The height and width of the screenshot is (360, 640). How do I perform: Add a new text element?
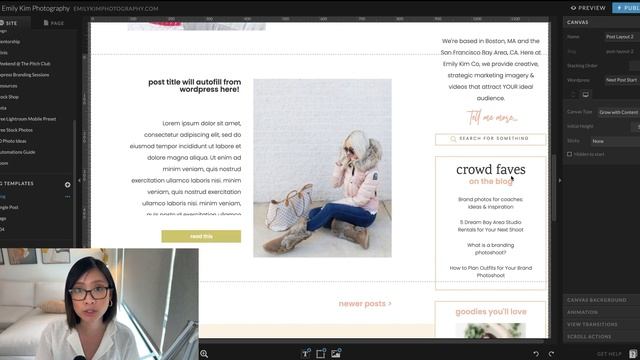(306, 353)
